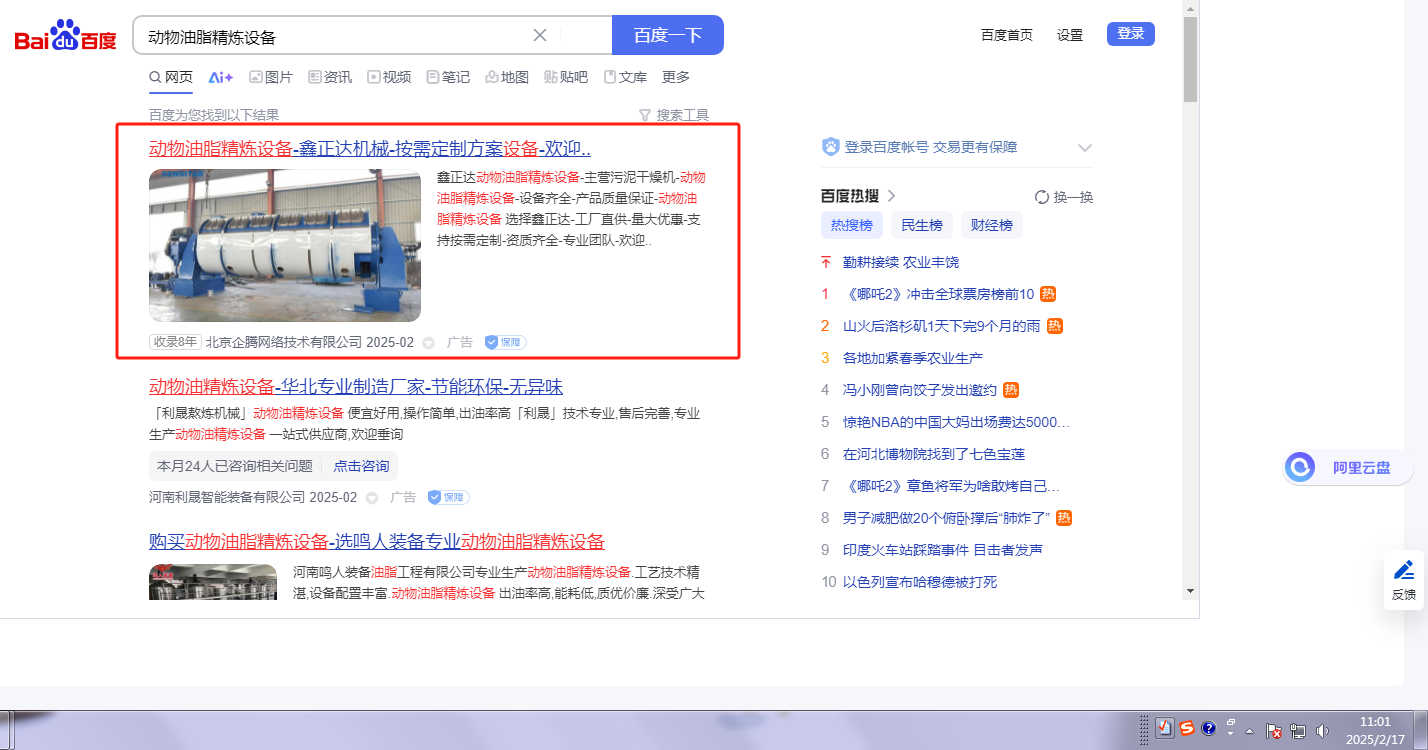Screen dimensions: 1428x750
Task: Click the volume speaker tray icon
Action: coord(1323,731)
